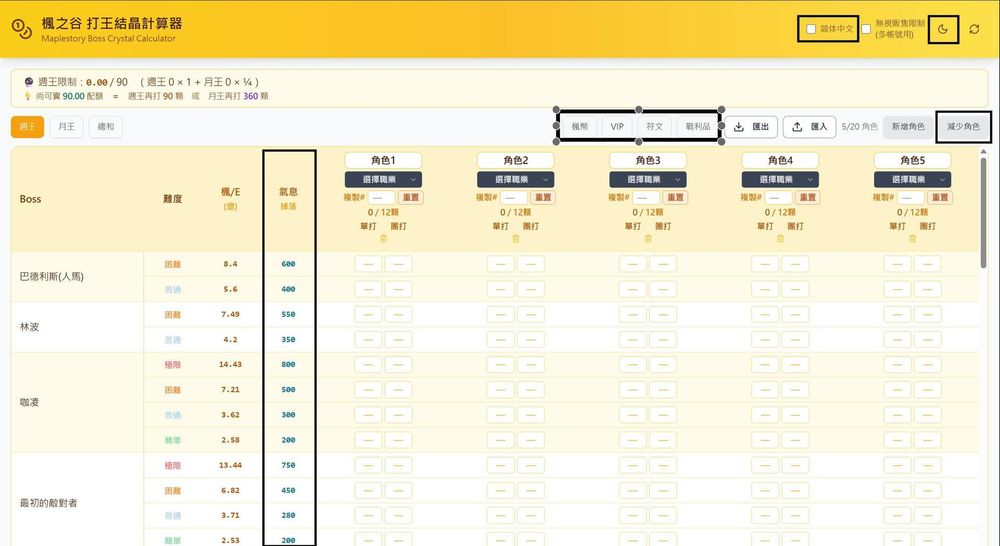1000x546 pixels.
Task: Click the coin logo beside 楓之谷 title
Action: pyautogui.click(x=22, y=29)
